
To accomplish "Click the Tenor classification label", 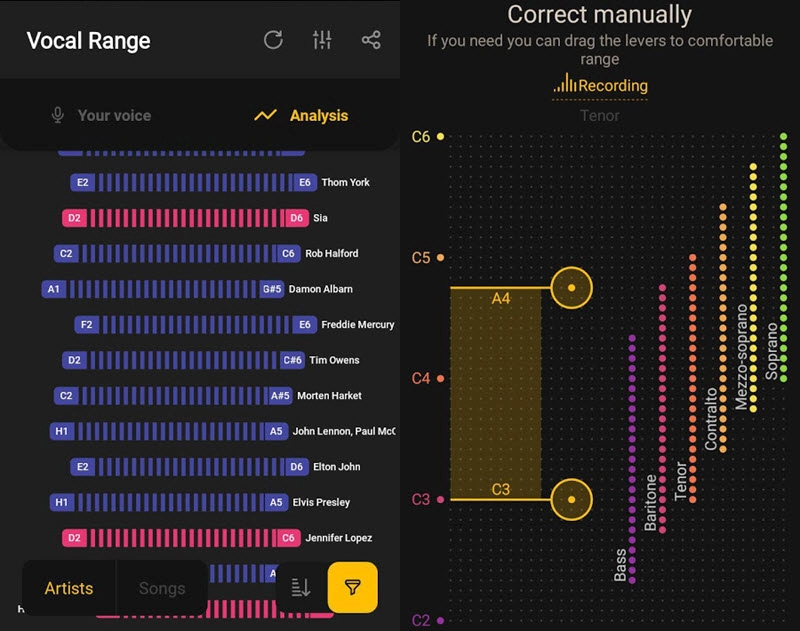I will point(600,116).
